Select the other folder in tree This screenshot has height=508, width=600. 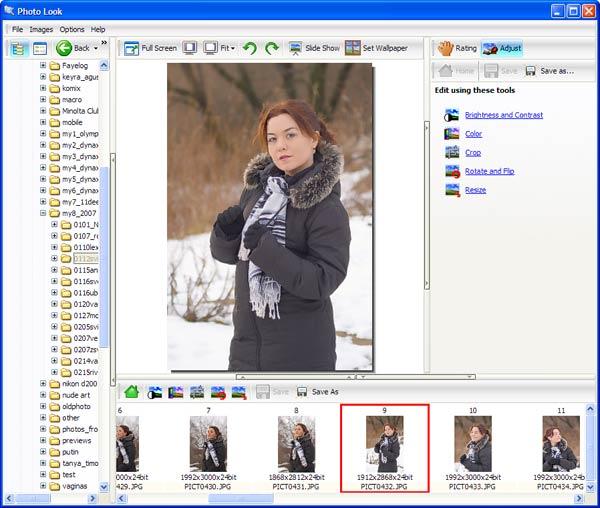point(71,418)
